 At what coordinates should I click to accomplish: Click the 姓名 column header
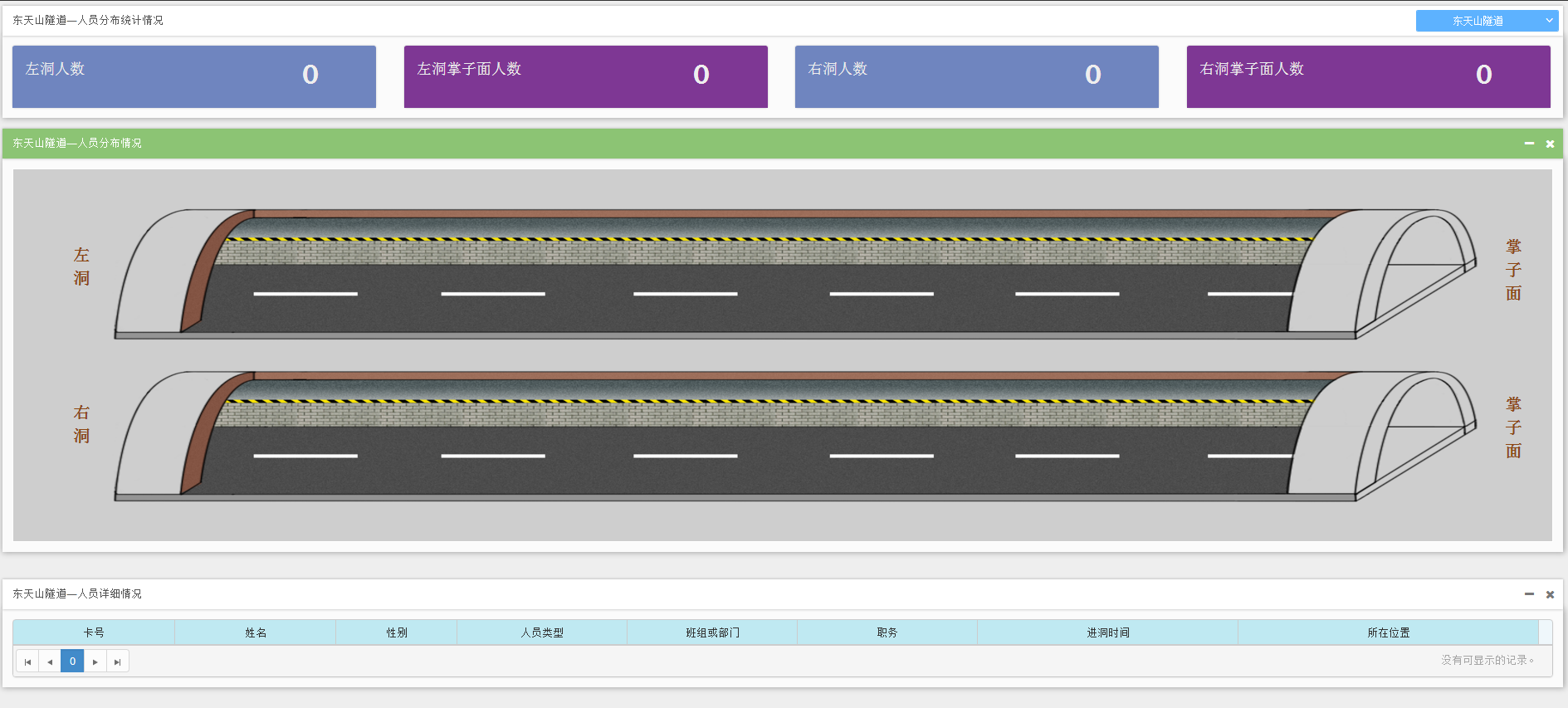pyautogui.click(x=256, y=632)
